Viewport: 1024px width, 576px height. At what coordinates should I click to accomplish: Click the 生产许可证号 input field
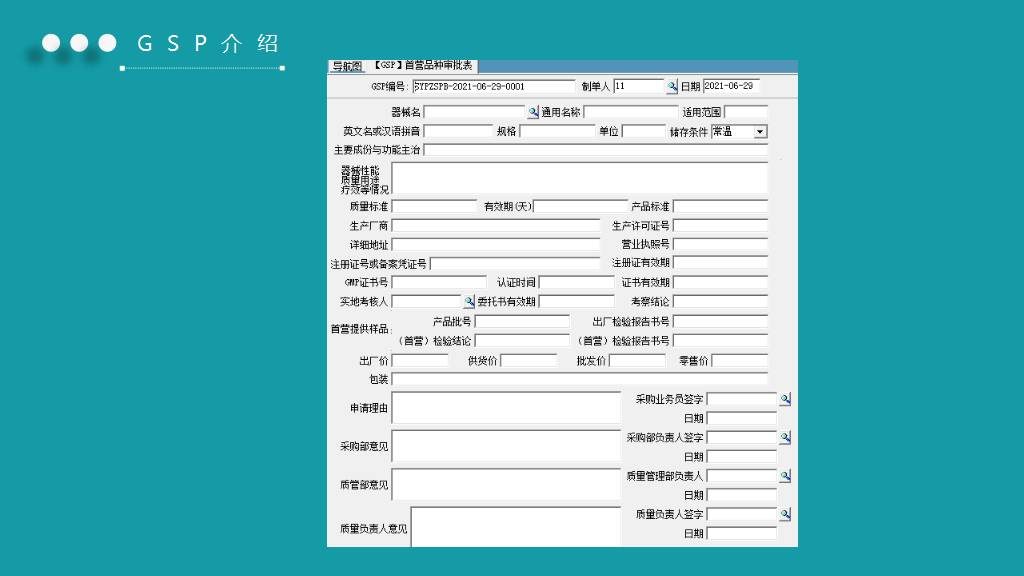tap(720, 226)
